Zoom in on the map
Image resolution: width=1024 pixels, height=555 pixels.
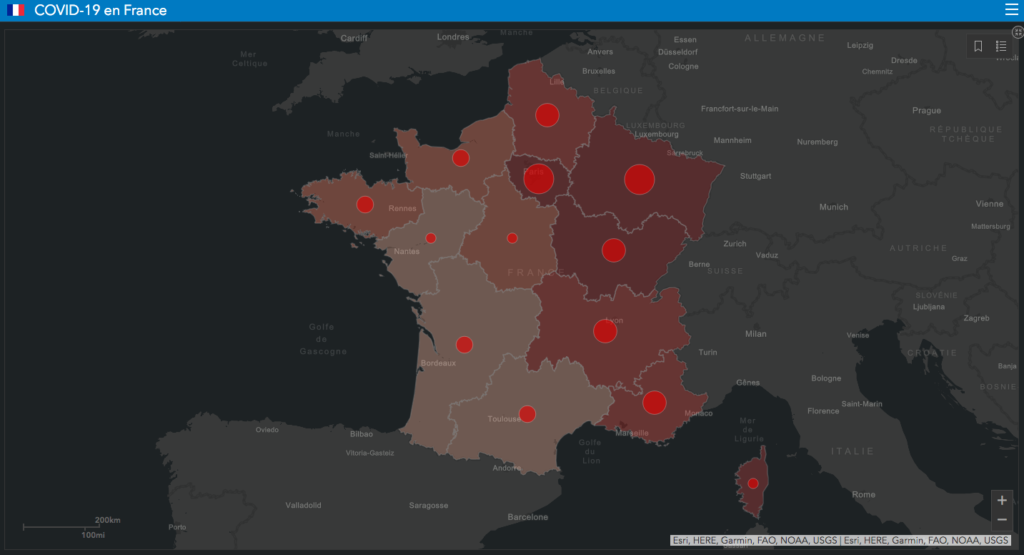click(x=1002, y=500)
